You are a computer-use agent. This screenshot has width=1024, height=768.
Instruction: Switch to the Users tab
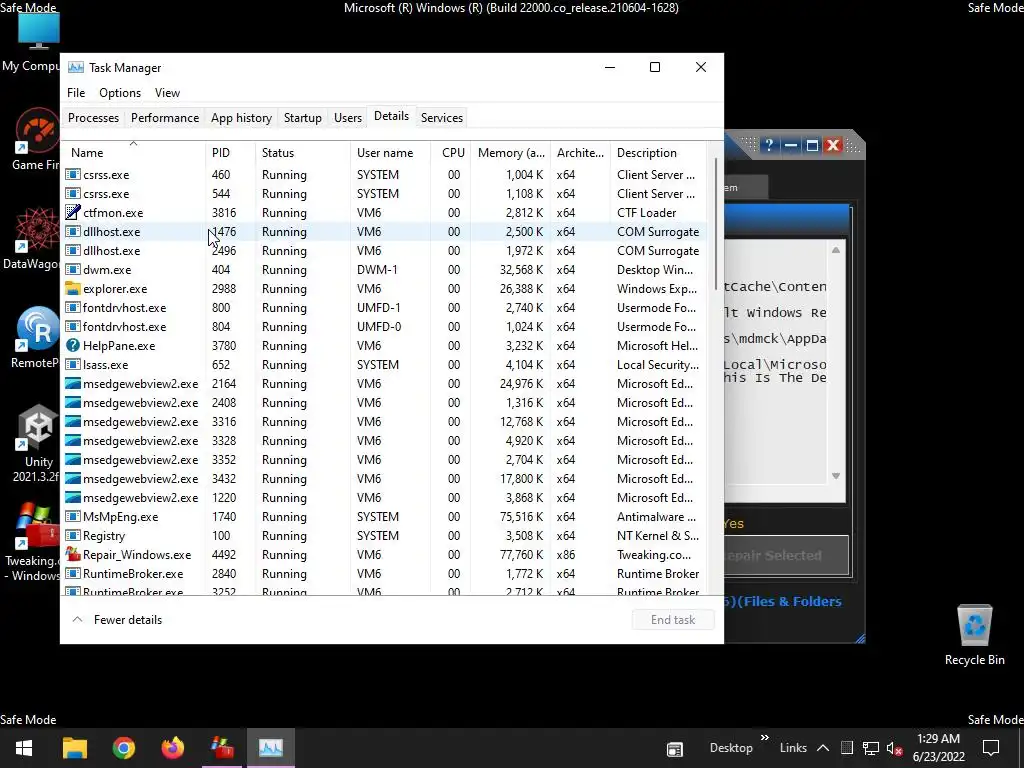[347, 118]
